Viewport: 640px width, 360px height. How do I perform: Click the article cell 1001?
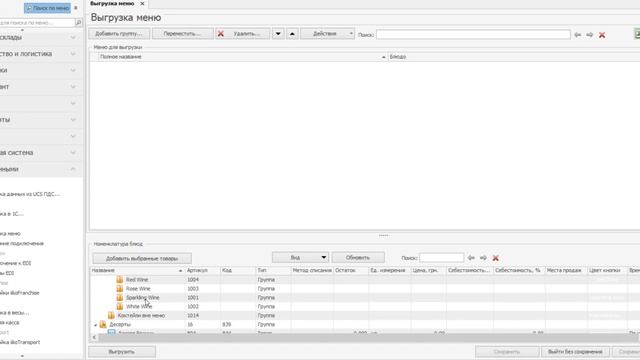click(x=193, y=298)
